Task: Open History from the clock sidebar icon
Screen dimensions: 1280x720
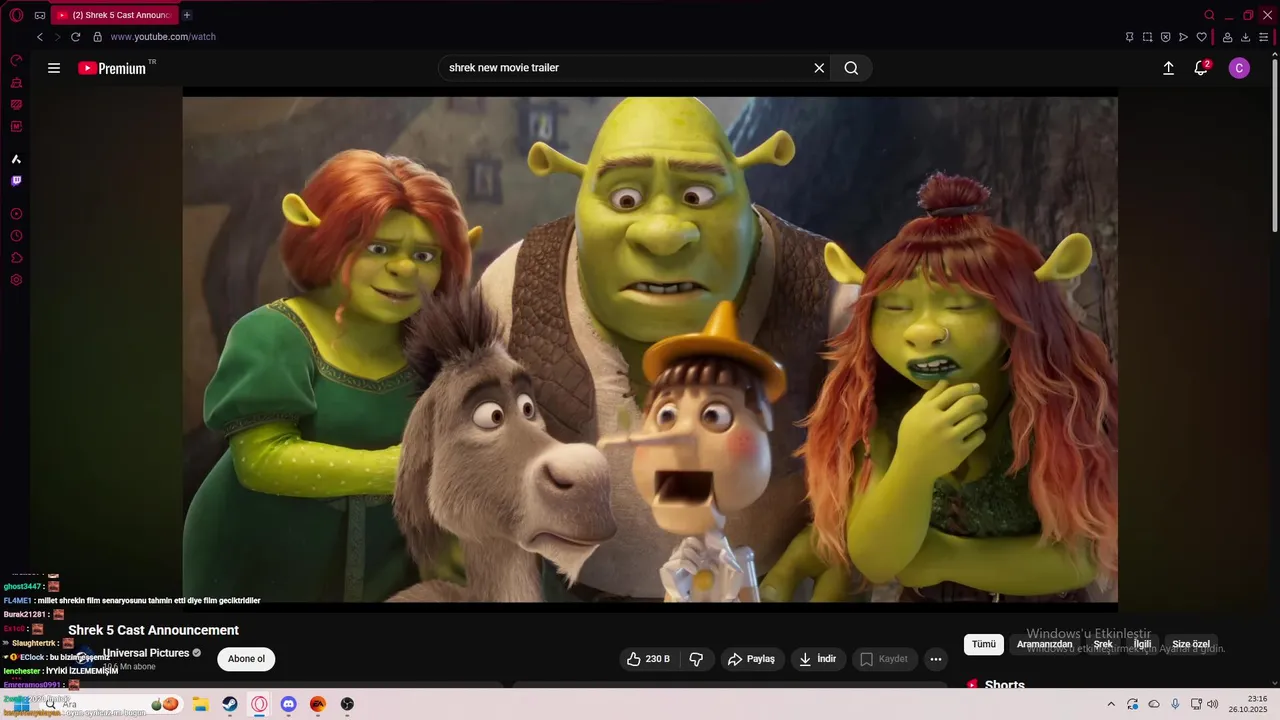Action: [16, 236]
